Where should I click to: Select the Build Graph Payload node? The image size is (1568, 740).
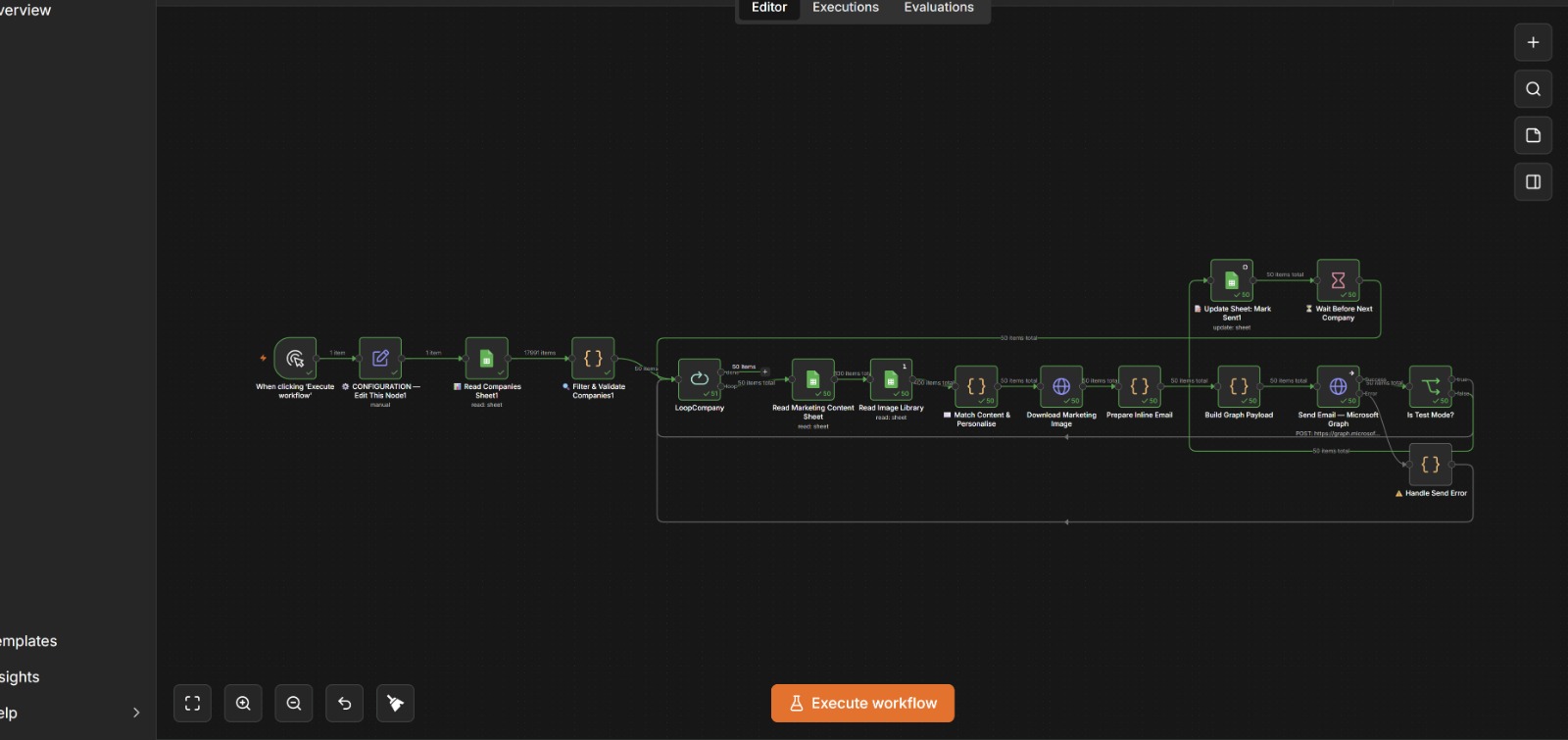coord(1239,387)
